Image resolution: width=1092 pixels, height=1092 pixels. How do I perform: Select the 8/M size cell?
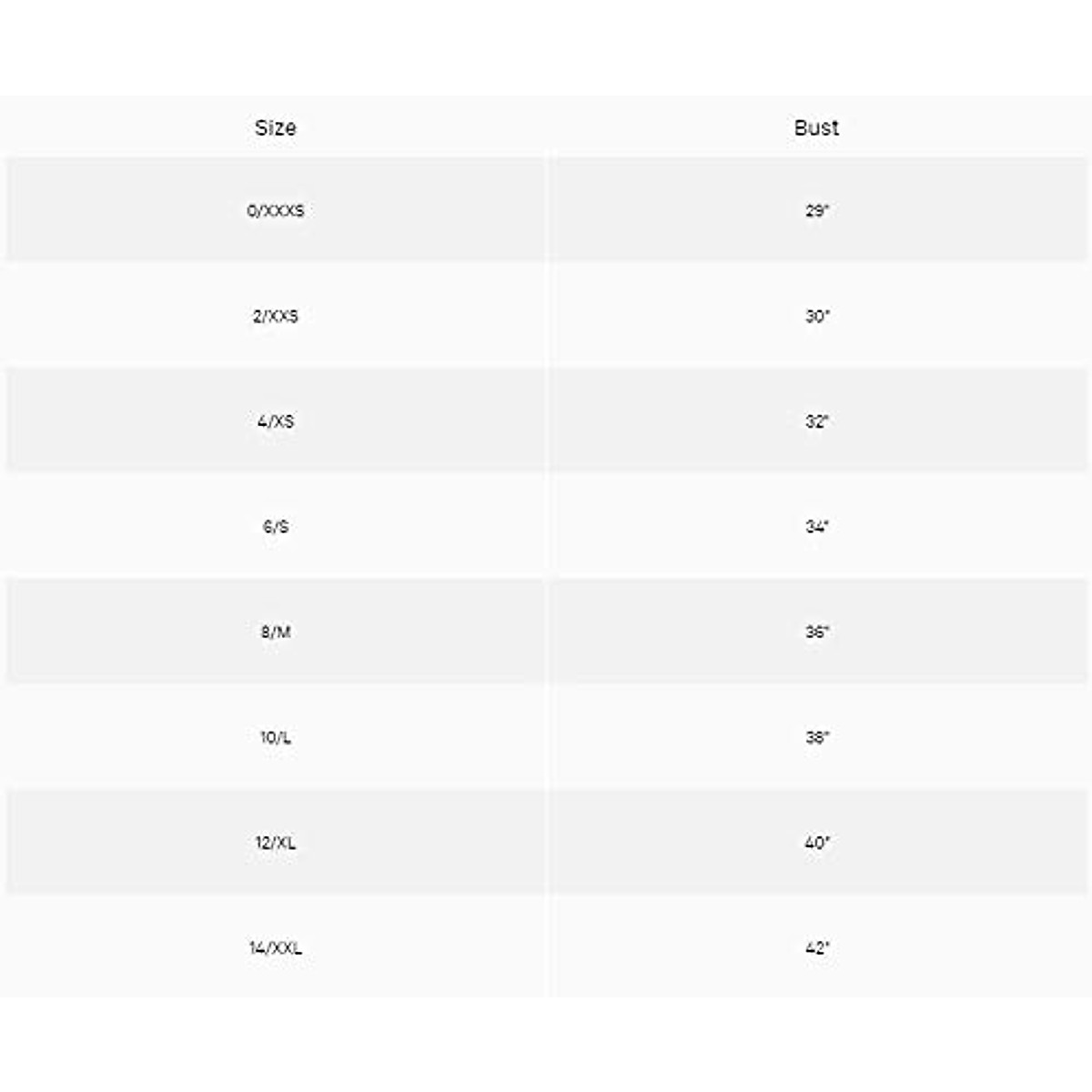tap(275, 632)
